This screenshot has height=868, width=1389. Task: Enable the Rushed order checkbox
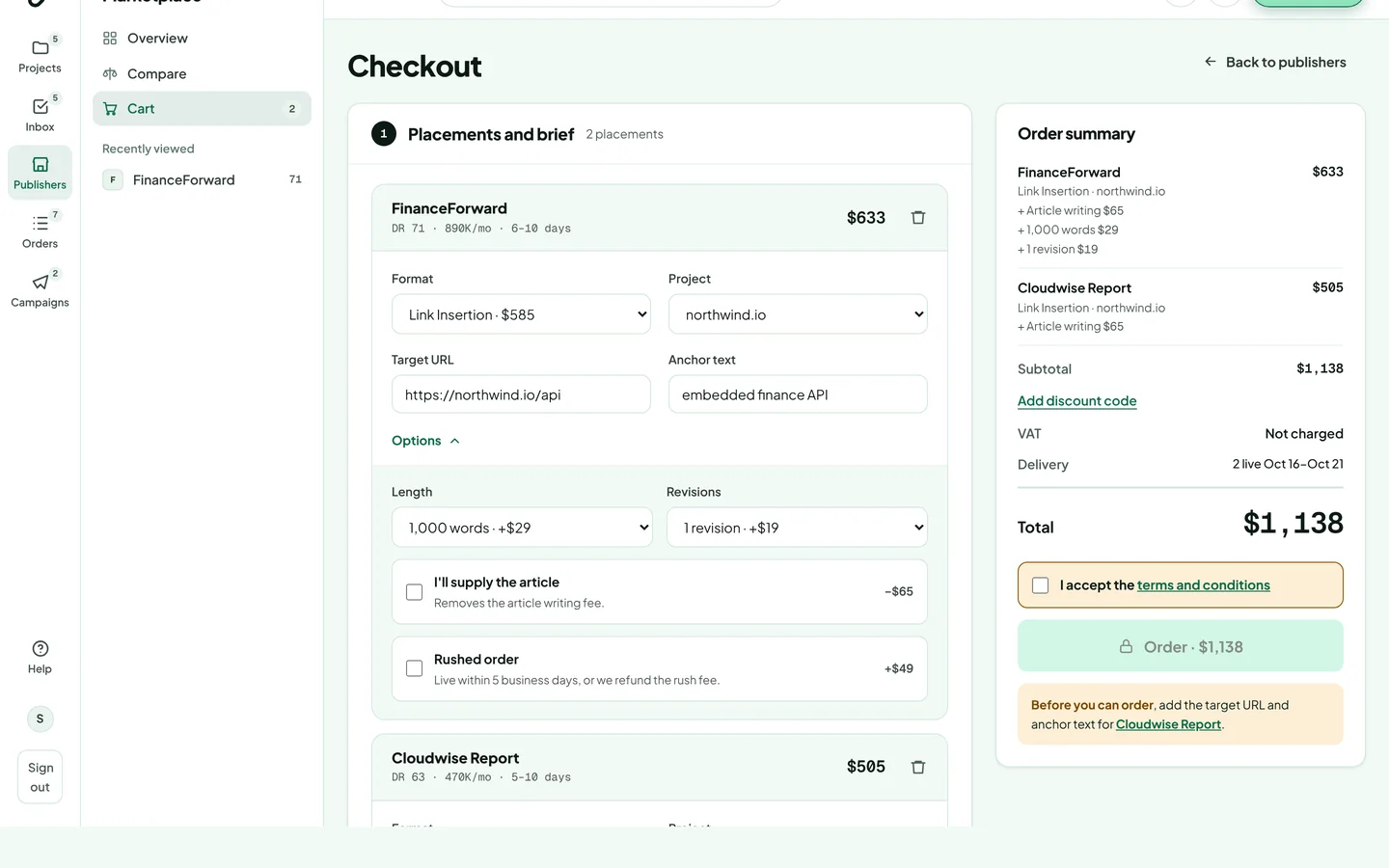click(415, 668)
